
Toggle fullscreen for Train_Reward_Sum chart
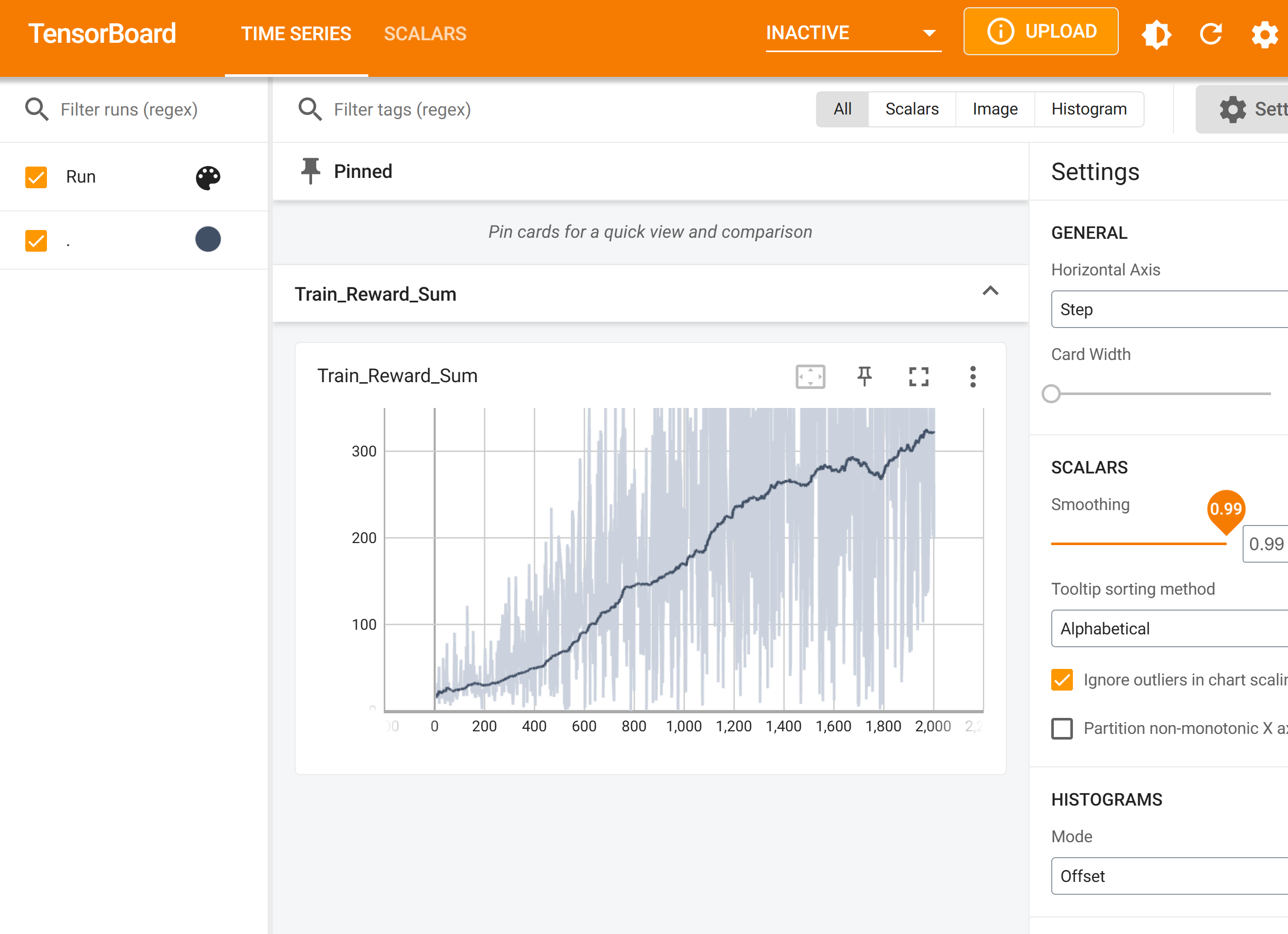coord(918,376)
